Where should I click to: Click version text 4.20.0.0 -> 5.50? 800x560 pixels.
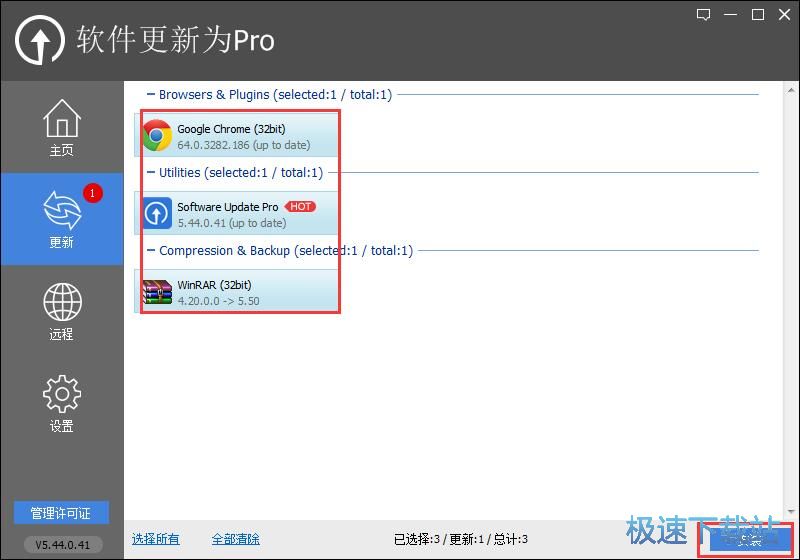pyautogui.click(x=218, y=301)
